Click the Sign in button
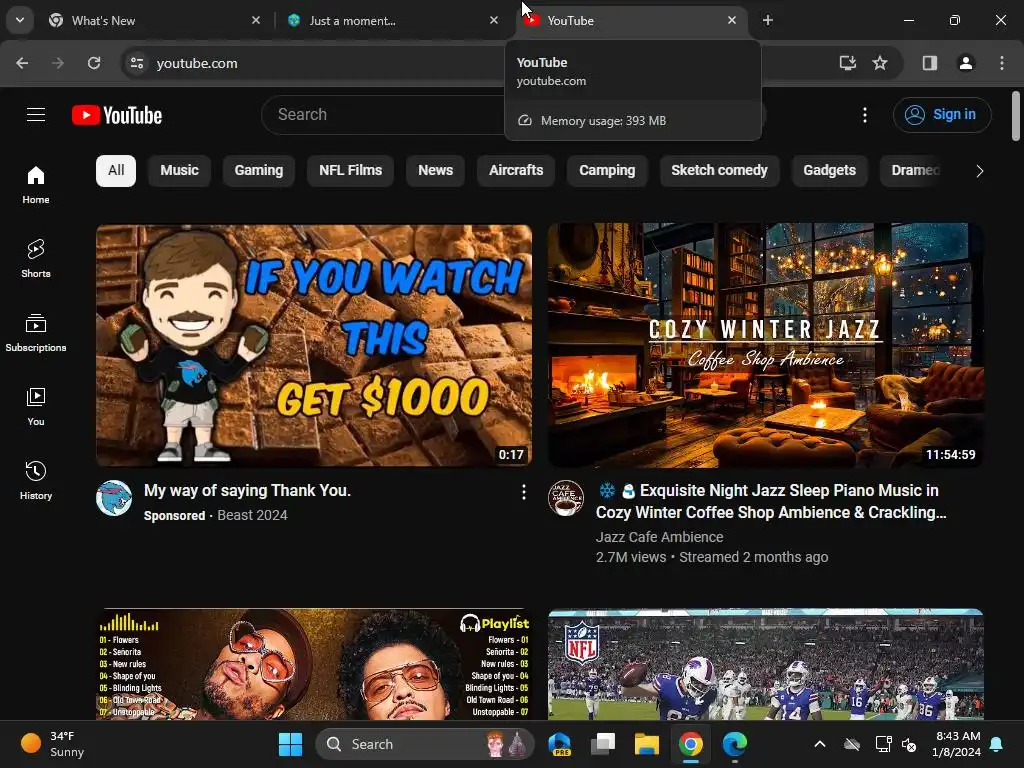 click(x=942, y=115)
